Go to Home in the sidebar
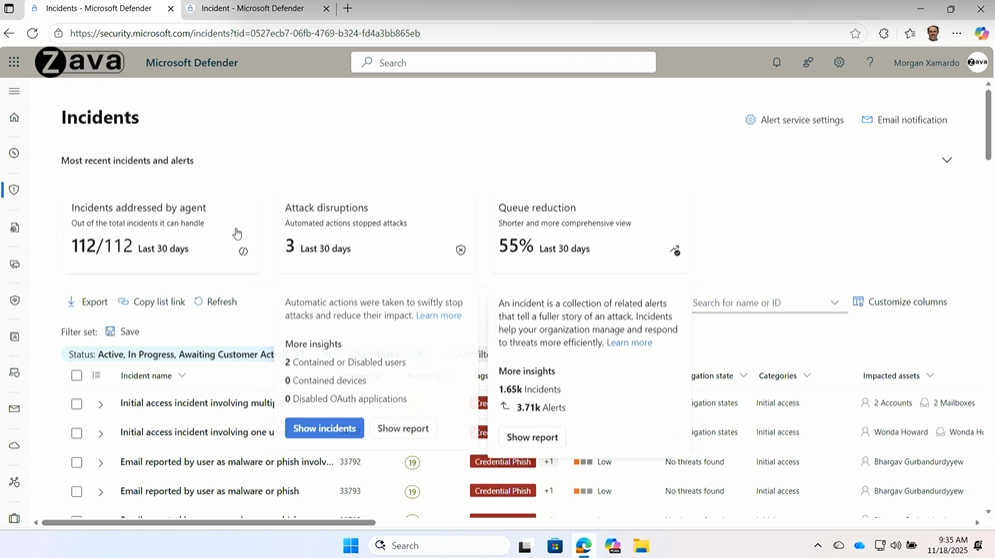 click(x=14, y=117)
